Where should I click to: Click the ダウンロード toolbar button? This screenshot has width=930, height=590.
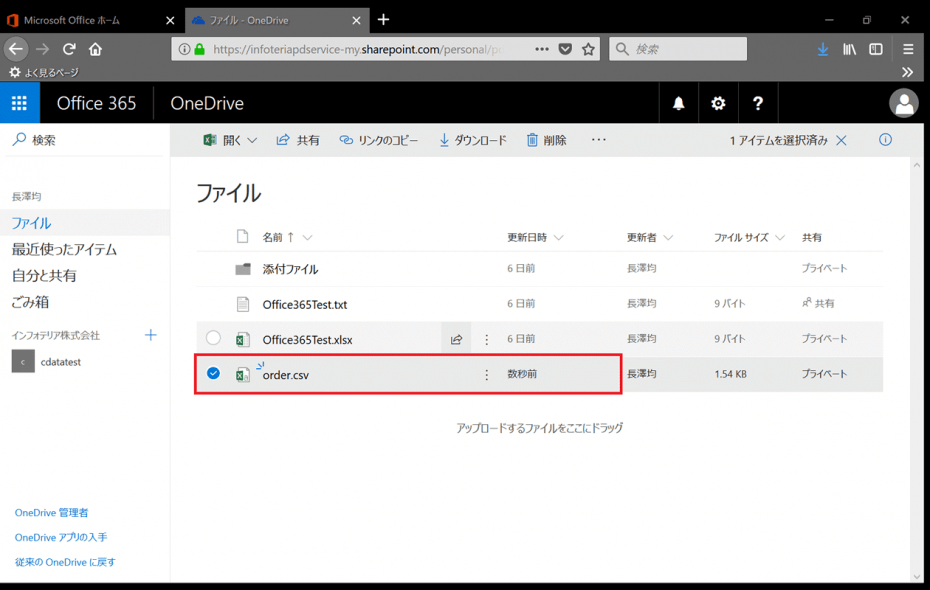(x=473, y=141)
